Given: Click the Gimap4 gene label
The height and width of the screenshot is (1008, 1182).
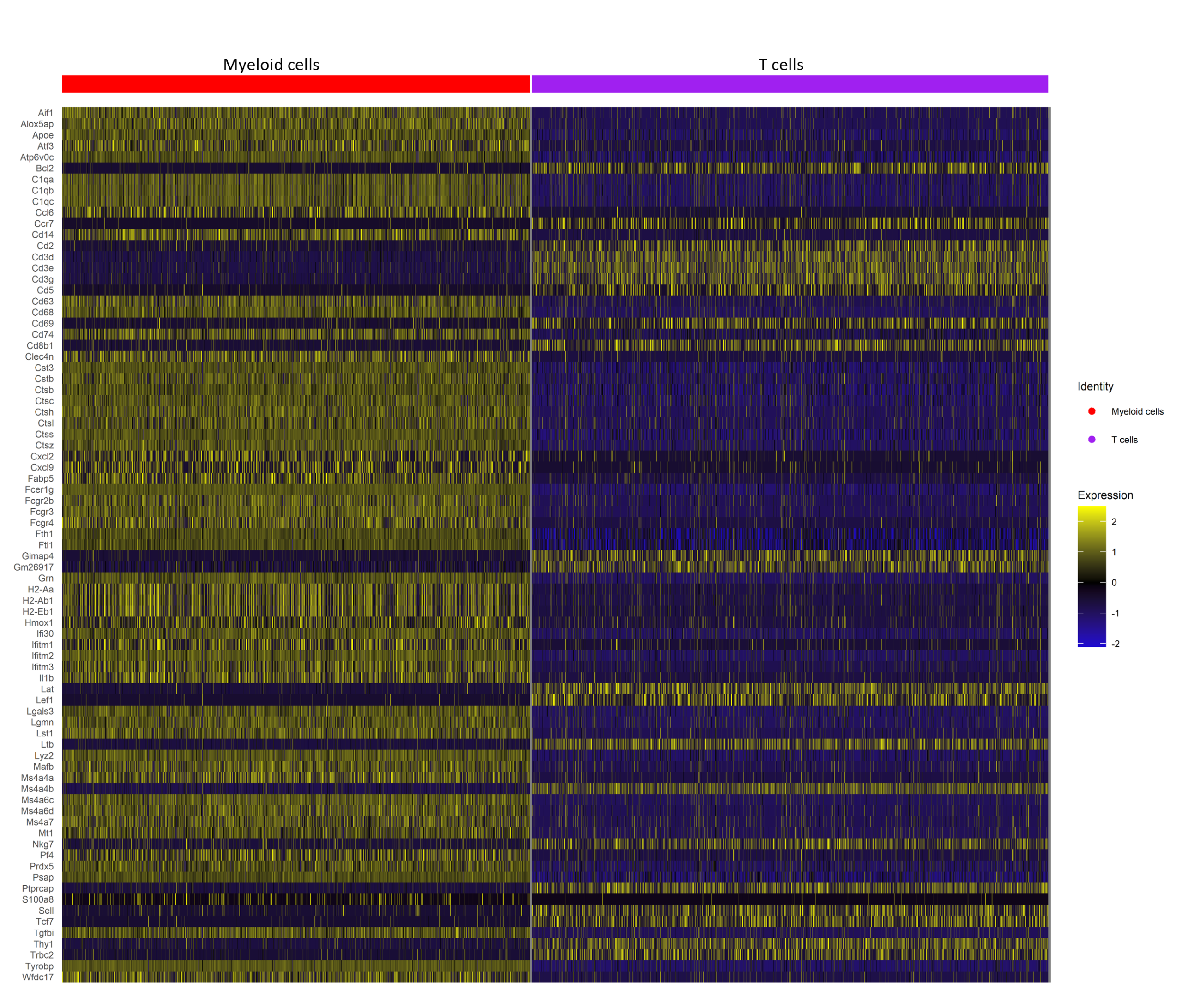Looking at the screenshot, I should coord(38,556).
